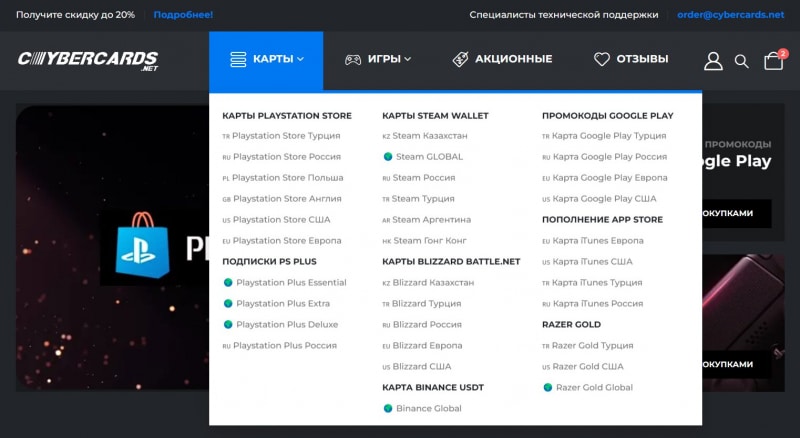This screenshot has width=800, height=438.
Task: Select Playstation Store Польша
Action: coord(283,178)
